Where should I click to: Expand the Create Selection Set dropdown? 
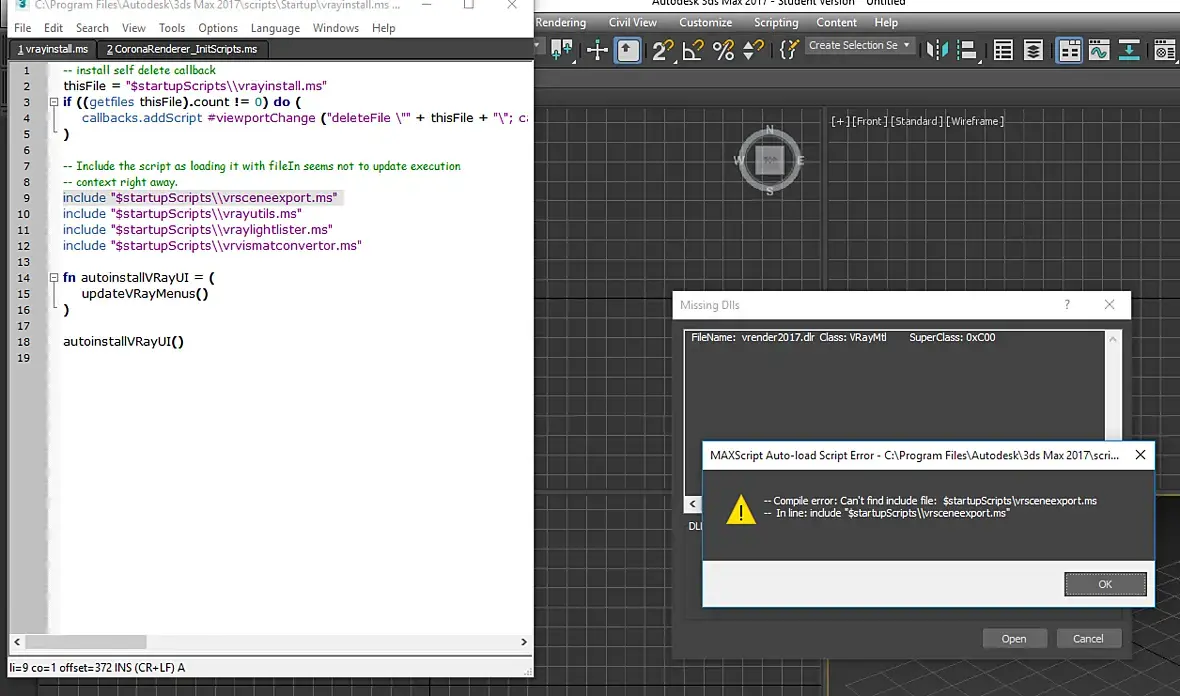pyautogui.click(x=907, y=45)
